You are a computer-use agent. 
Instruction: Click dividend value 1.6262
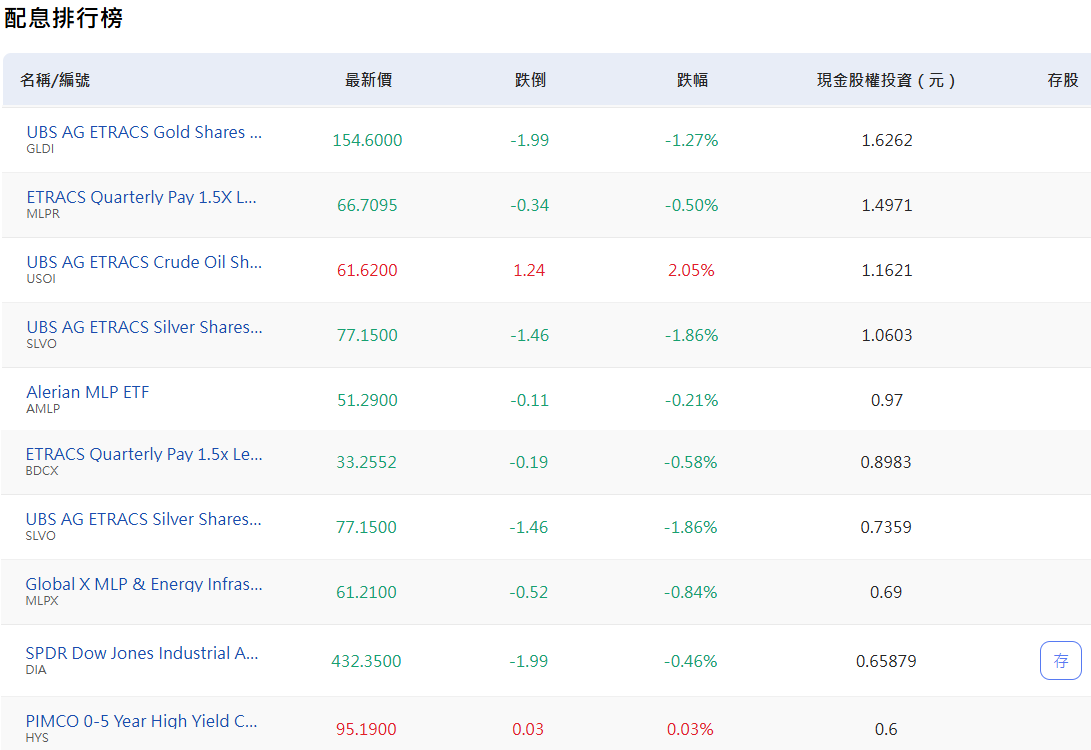coord(887,141)
